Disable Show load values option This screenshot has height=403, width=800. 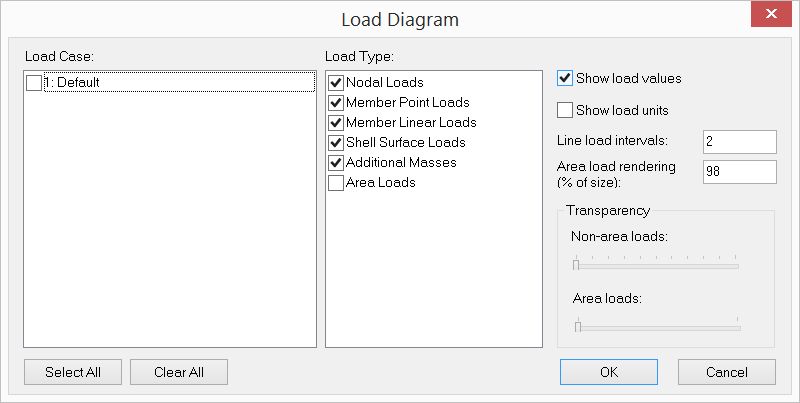point(565,78)
